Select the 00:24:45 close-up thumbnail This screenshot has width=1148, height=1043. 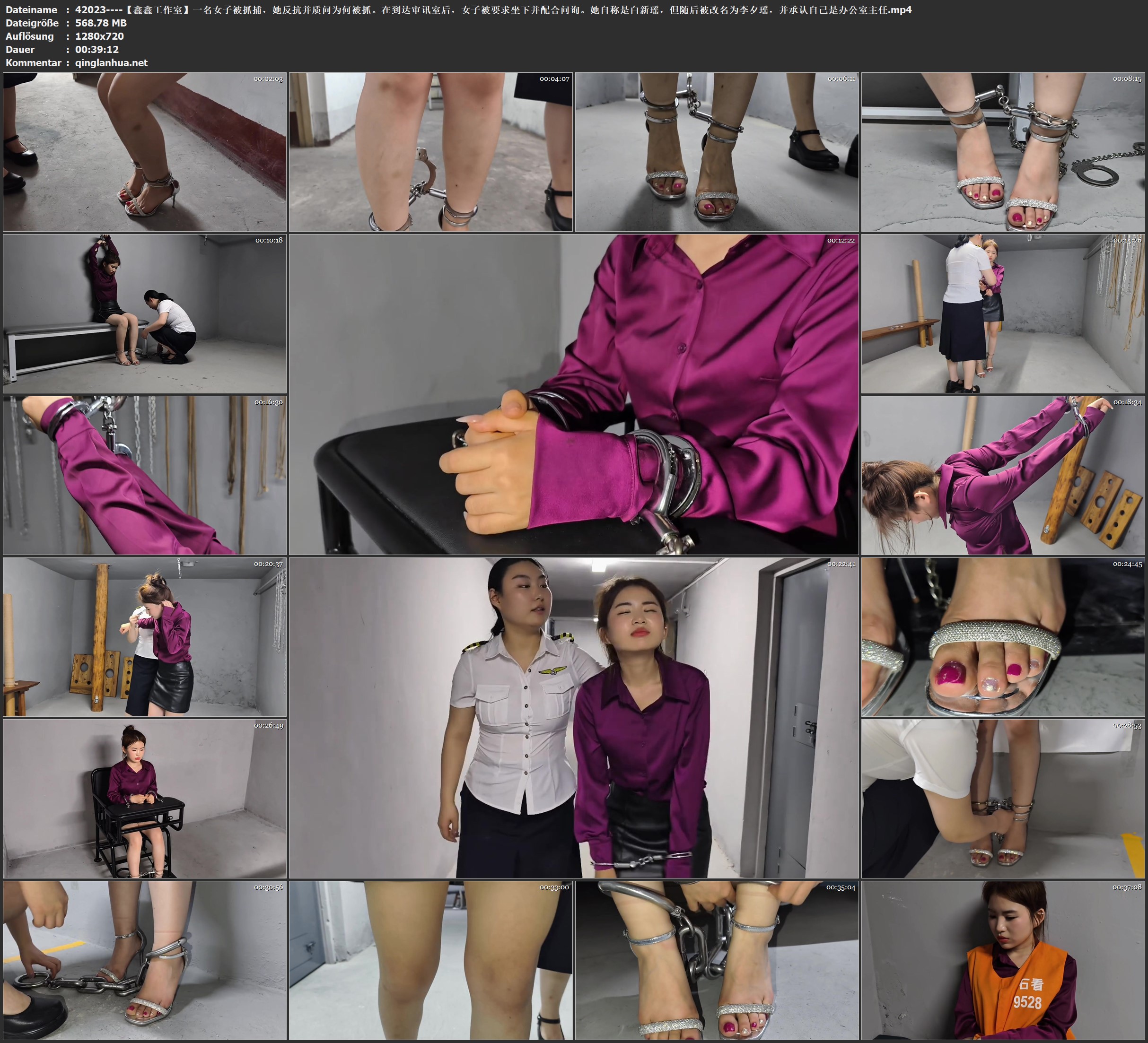pos(1003,637)
